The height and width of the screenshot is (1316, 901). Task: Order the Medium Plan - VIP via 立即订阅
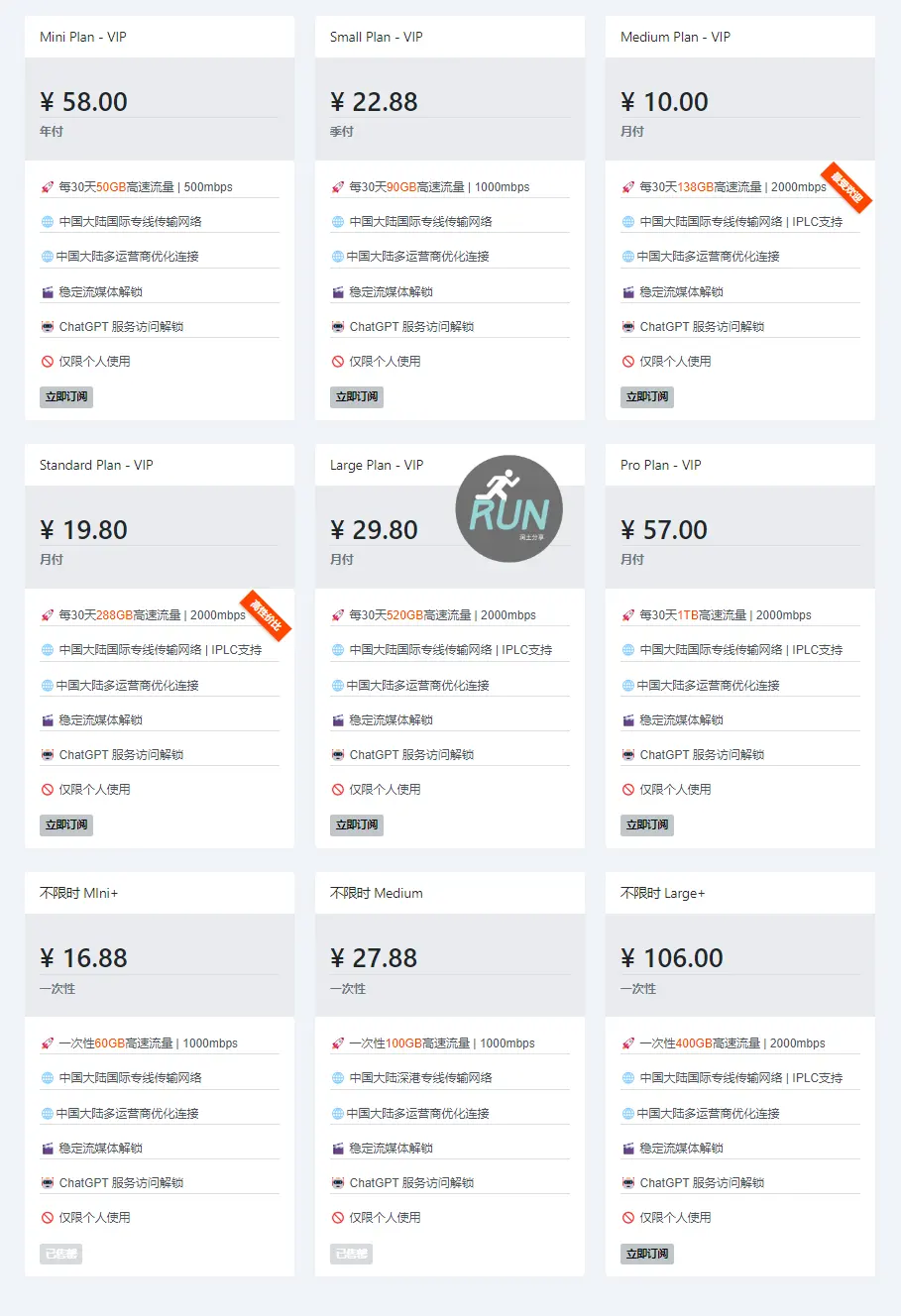[x=647, y=397]
